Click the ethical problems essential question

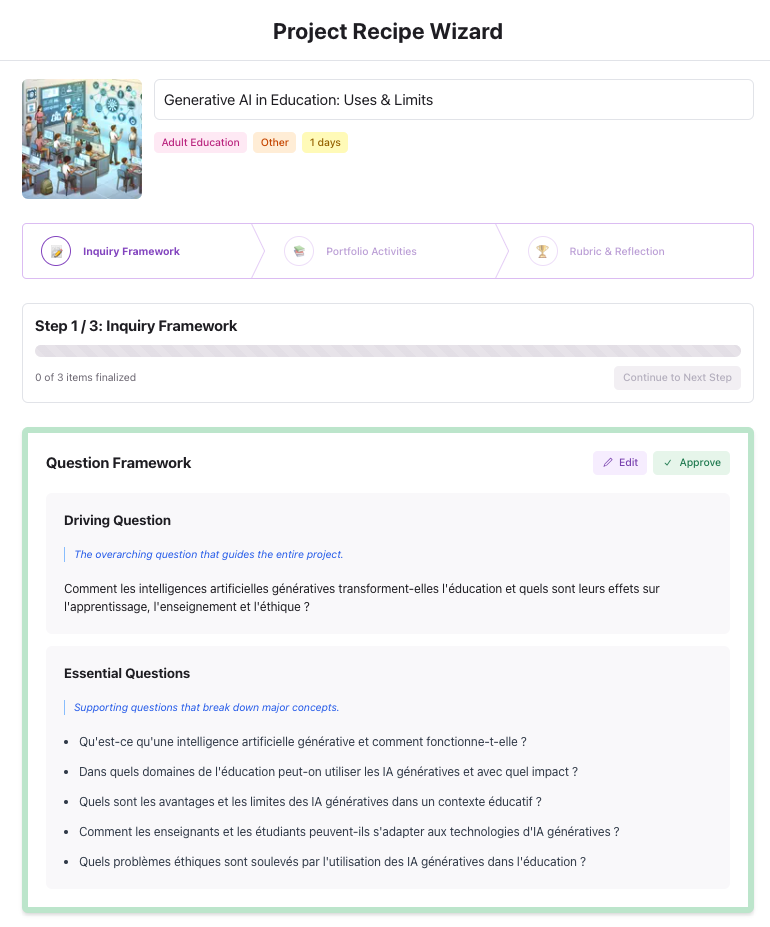(x=332, y=862)
